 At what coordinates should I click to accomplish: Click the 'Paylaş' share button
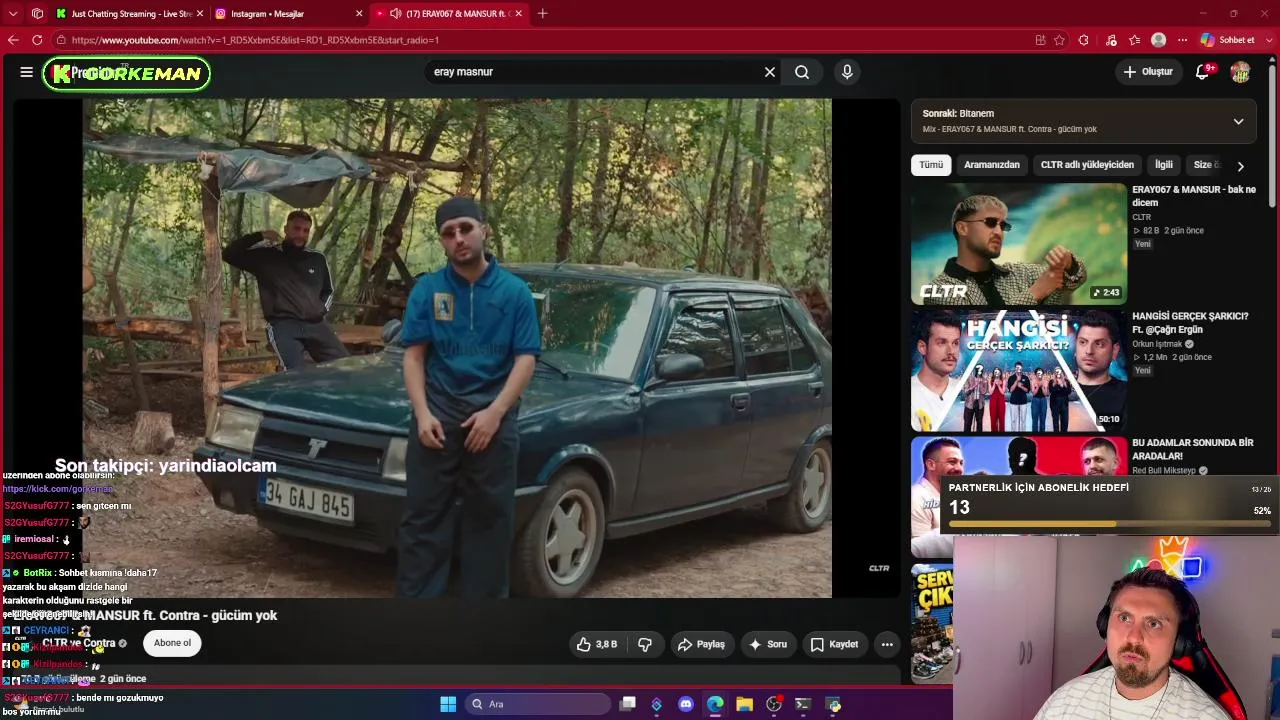click(x=701, y=644)
